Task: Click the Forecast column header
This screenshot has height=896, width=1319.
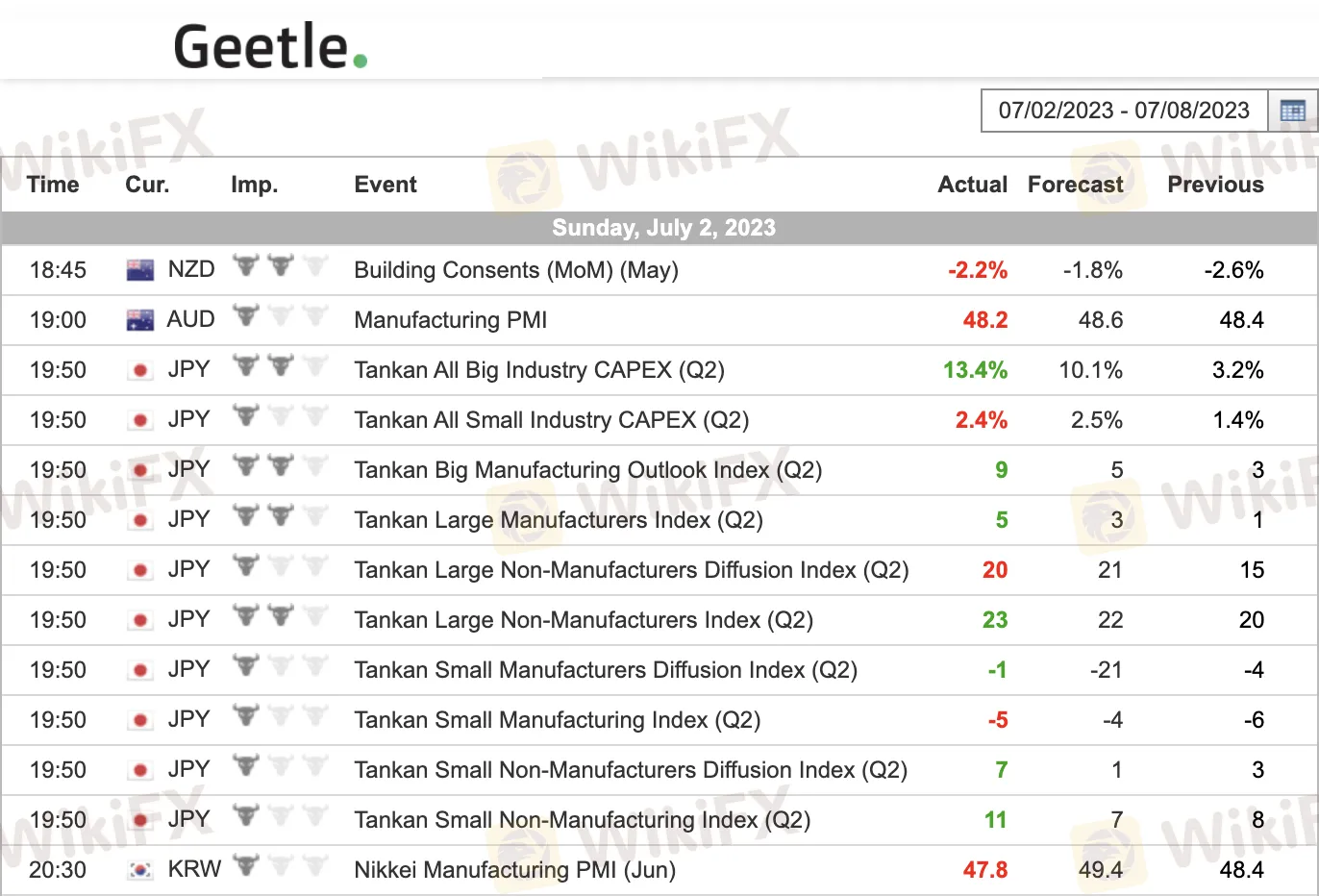Action: point(1075,185)
